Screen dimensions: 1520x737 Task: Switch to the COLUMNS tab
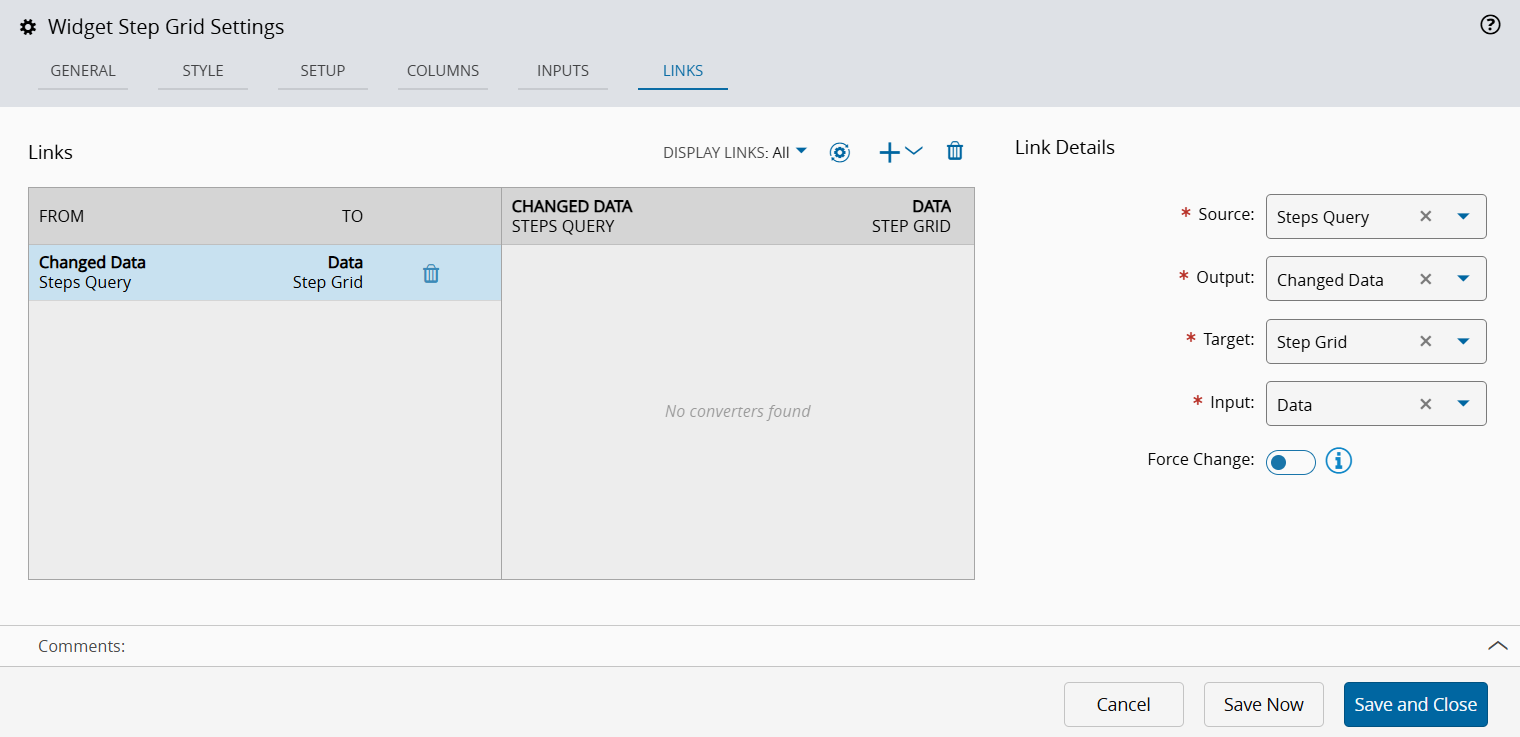[443, 71]
